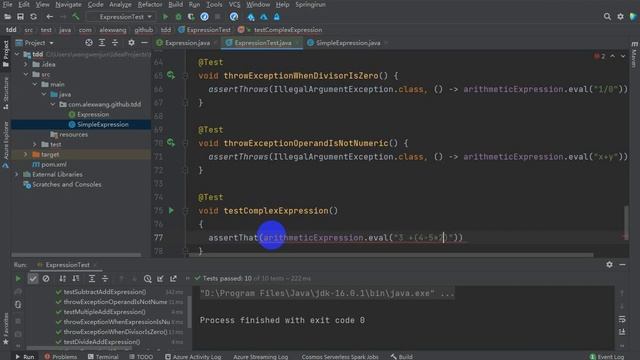This screenshot has width=640, height=360.
Task: Expand External Libraries node
Action: pyautogui.click(x=17, y=174)
